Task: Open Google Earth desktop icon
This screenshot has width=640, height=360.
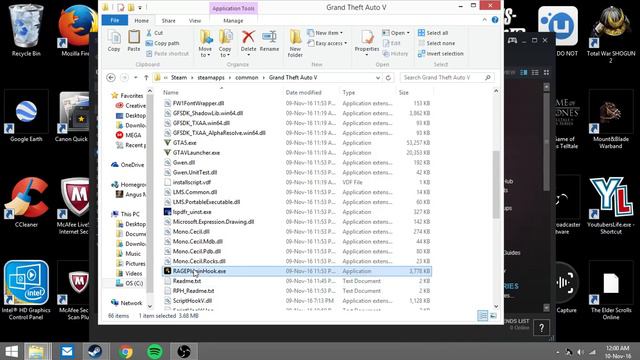Action: coord(26,116)
